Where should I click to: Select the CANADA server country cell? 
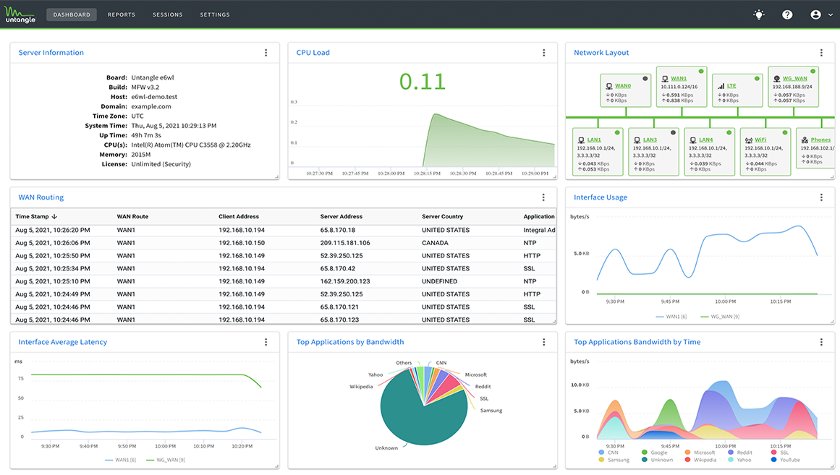(435, 243)
